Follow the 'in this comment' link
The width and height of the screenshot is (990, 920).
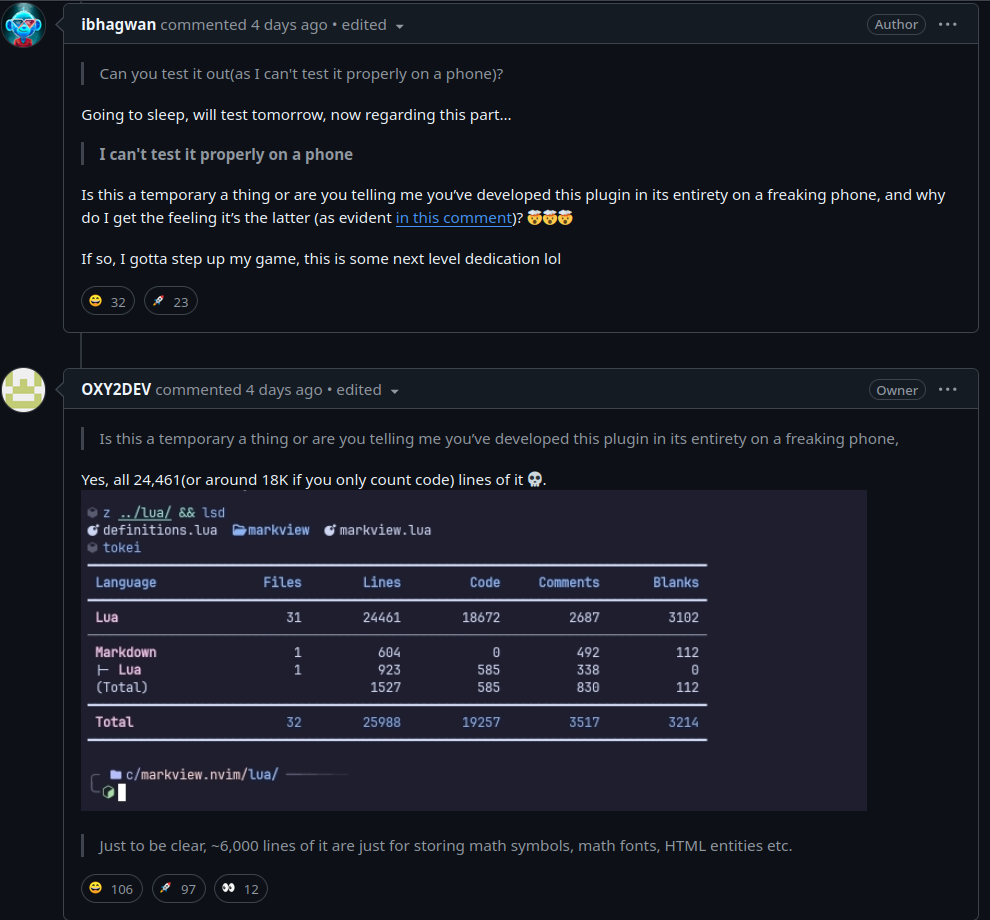click(x=453, y=218)
